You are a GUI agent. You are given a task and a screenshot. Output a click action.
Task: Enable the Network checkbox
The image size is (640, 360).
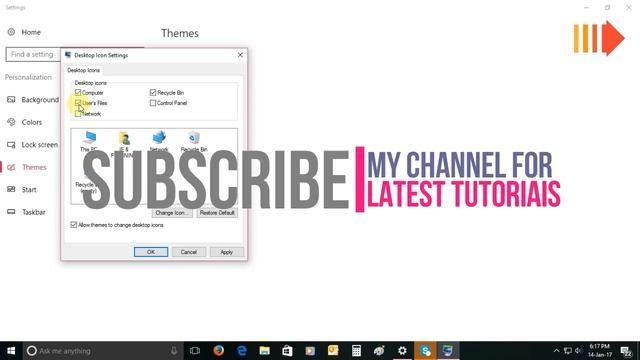click(x=78, y=114)
